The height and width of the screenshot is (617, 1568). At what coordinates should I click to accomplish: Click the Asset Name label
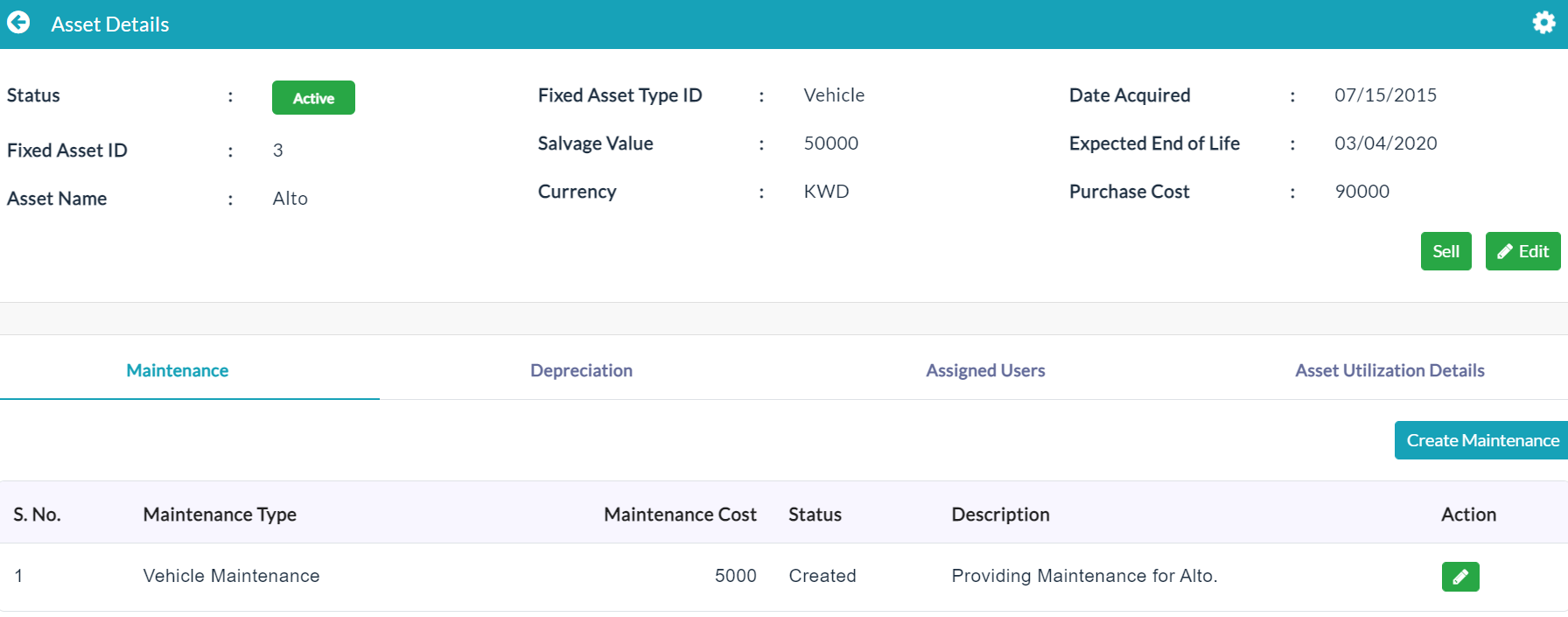[x=57, y=199]
